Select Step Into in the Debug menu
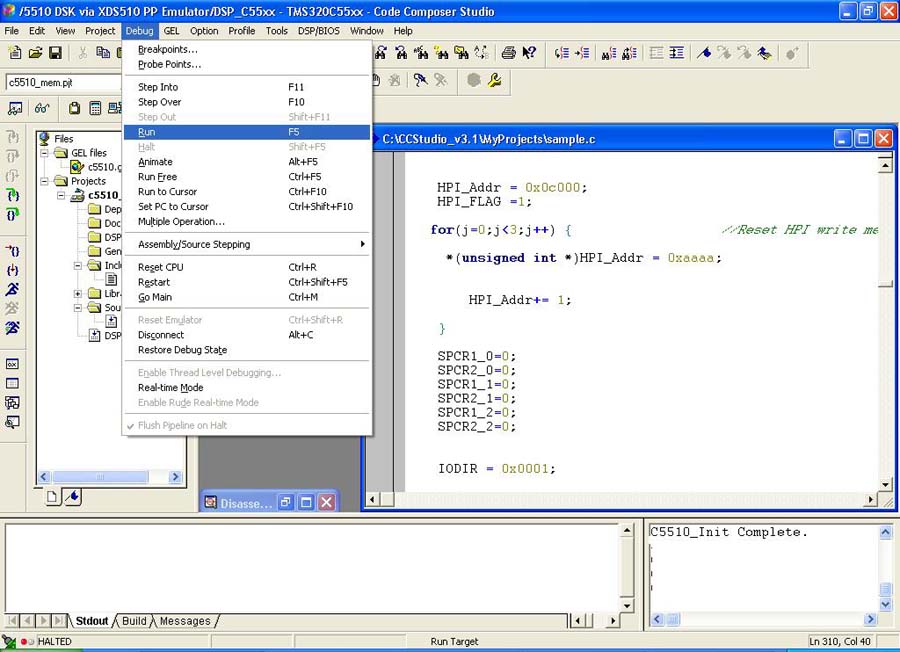 pyautogui.click(x=247, y=87)
